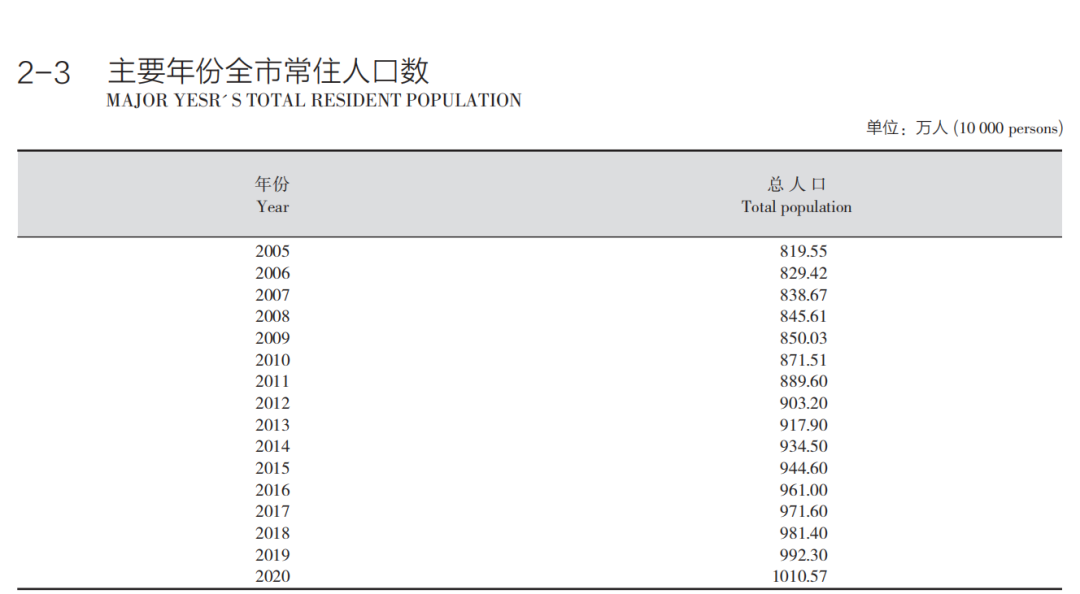
Task: Select the year cell 2010
Action: point(273,360)
